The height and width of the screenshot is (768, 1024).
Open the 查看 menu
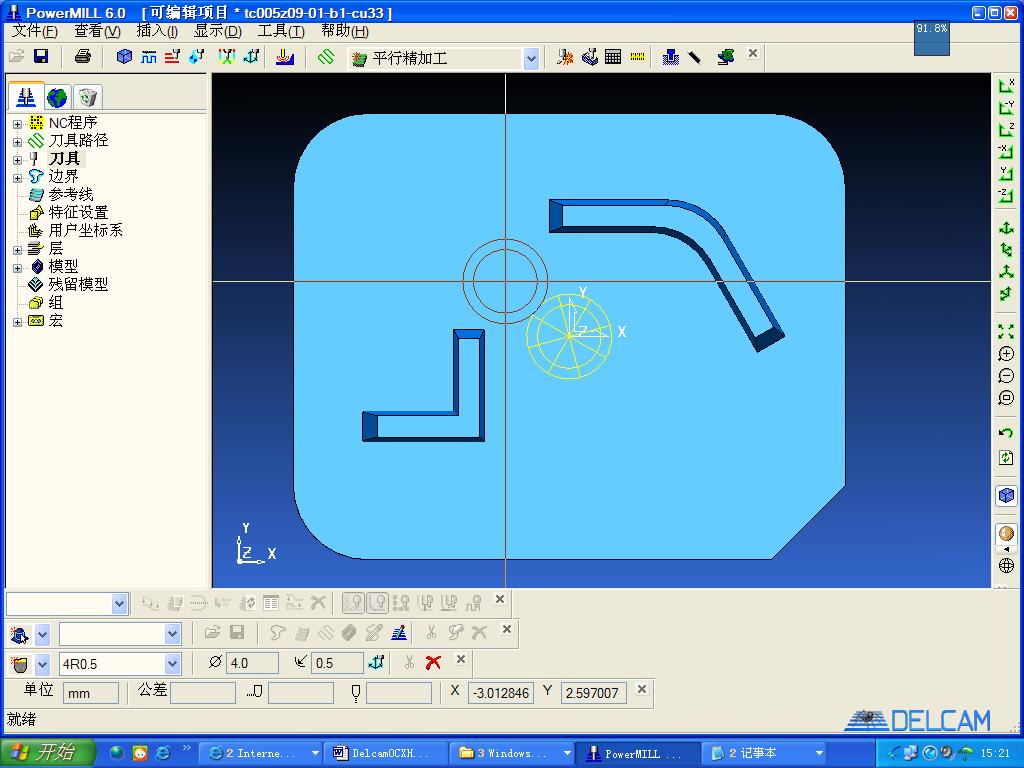(x=97, y=31)
